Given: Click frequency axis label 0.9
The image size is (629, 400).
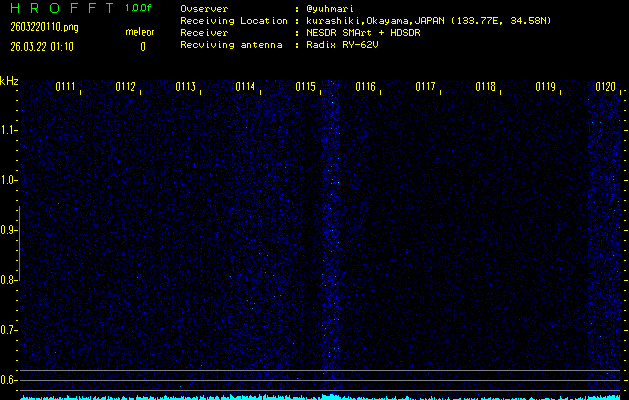Looking at the screenshot, I should click(7, 230).
